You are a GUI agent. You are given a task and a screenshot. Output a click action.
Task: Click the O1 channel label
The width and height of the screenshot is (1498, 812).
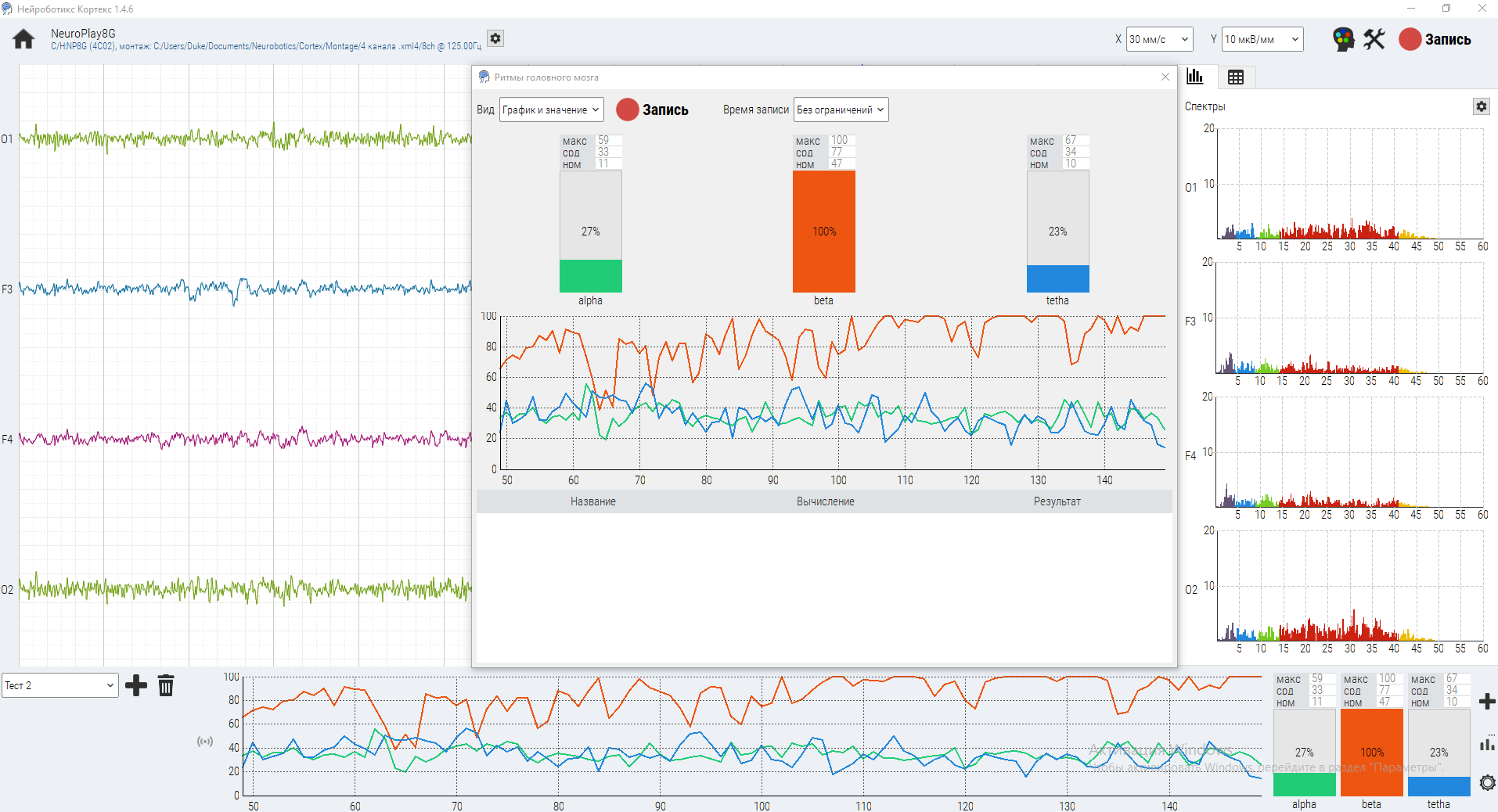(7, 139)
